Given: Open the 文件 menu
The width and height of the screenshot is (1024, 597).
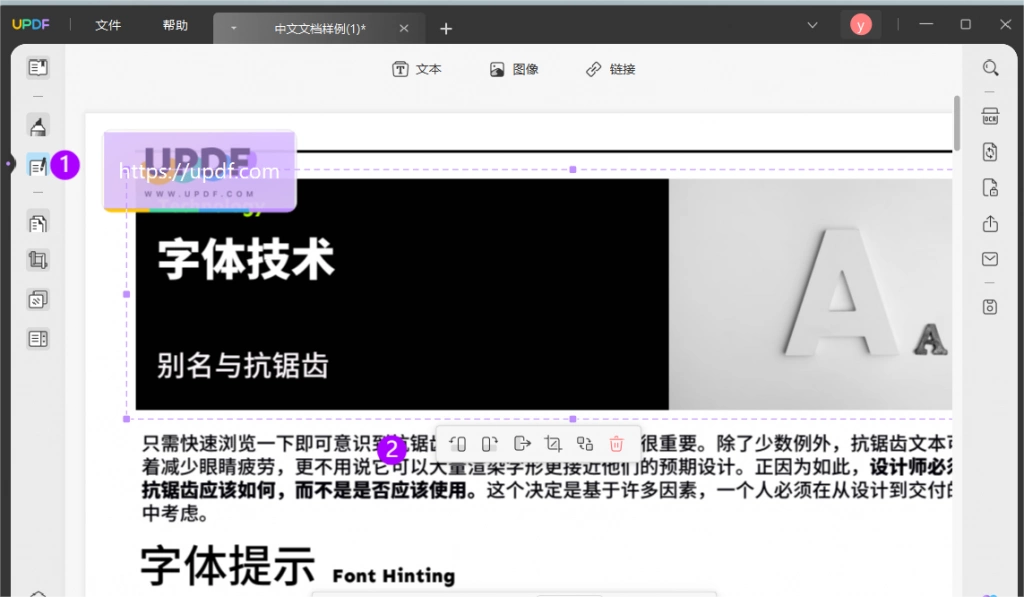Looking at the screenshot, I should 108,25.
